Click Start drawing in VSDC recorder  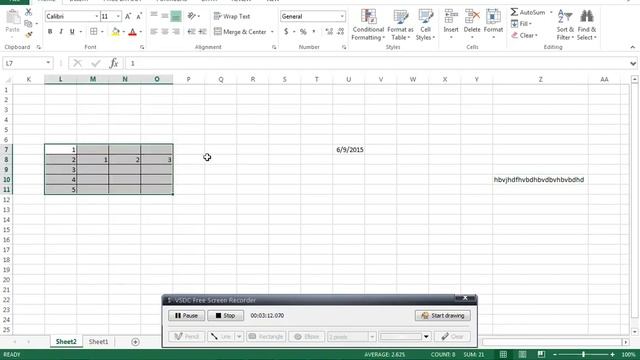coord(442,316)
